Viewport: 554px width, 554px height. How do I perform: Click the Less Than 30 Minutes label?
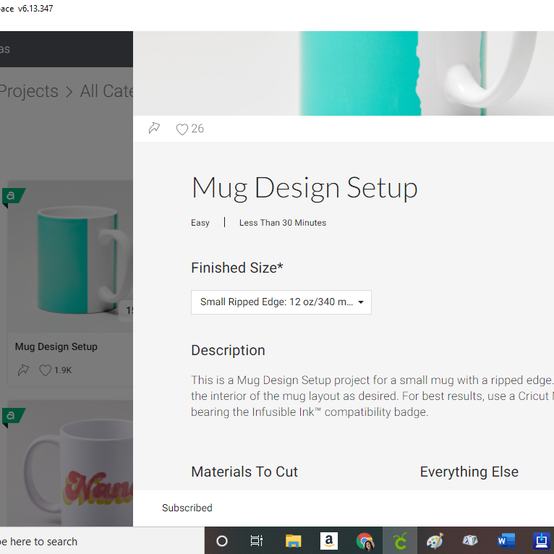pos(283,223)
